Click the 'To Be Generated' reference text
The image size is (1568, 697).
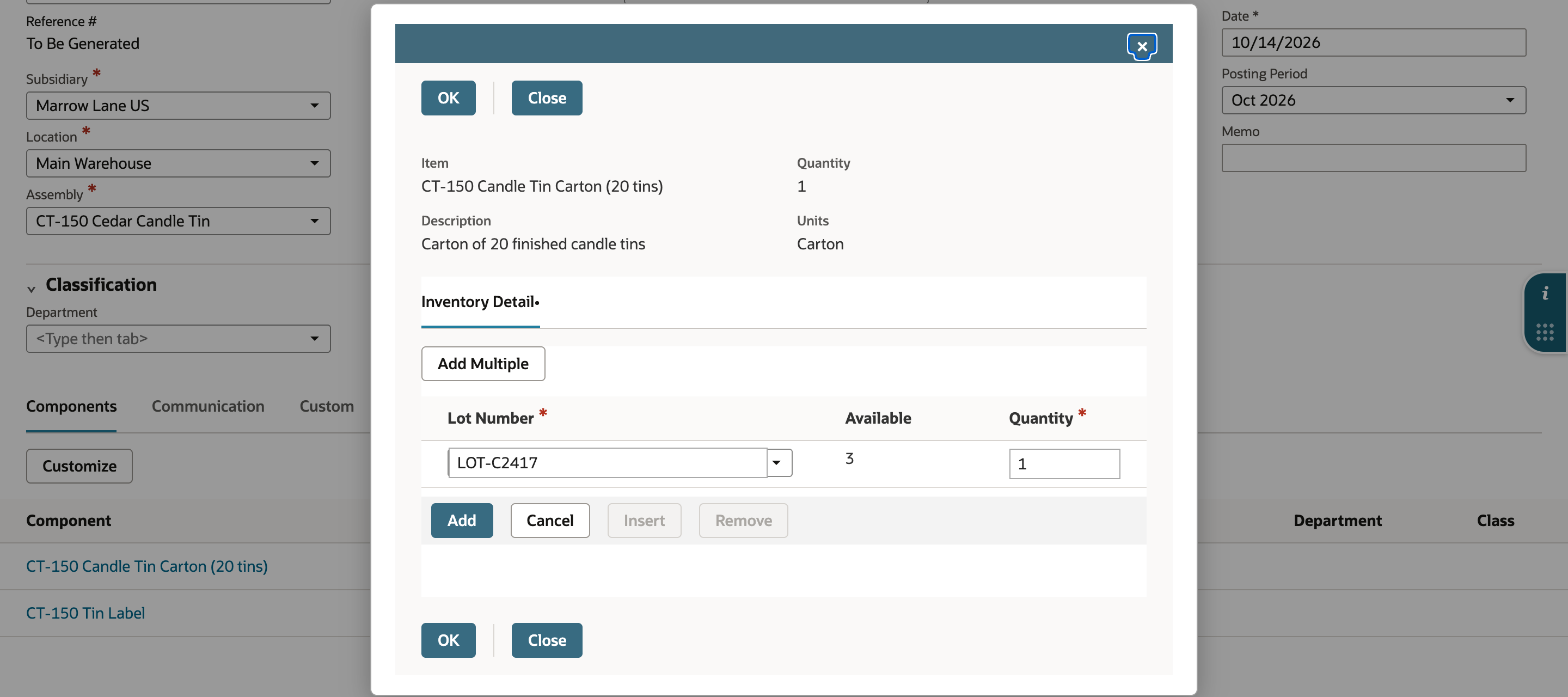(x=83, y=44)
